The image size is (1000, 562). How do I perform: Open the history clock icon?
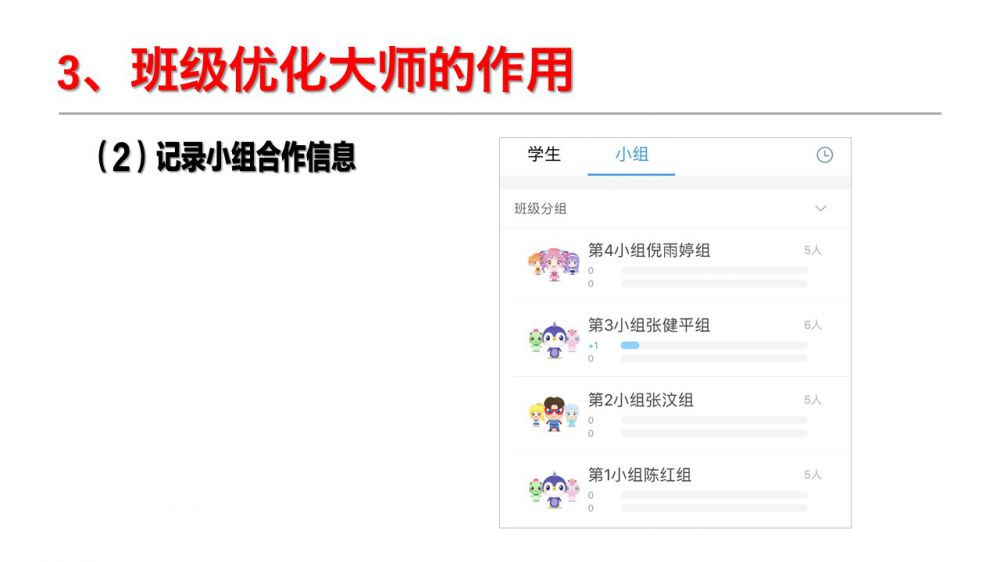(824, 155)
